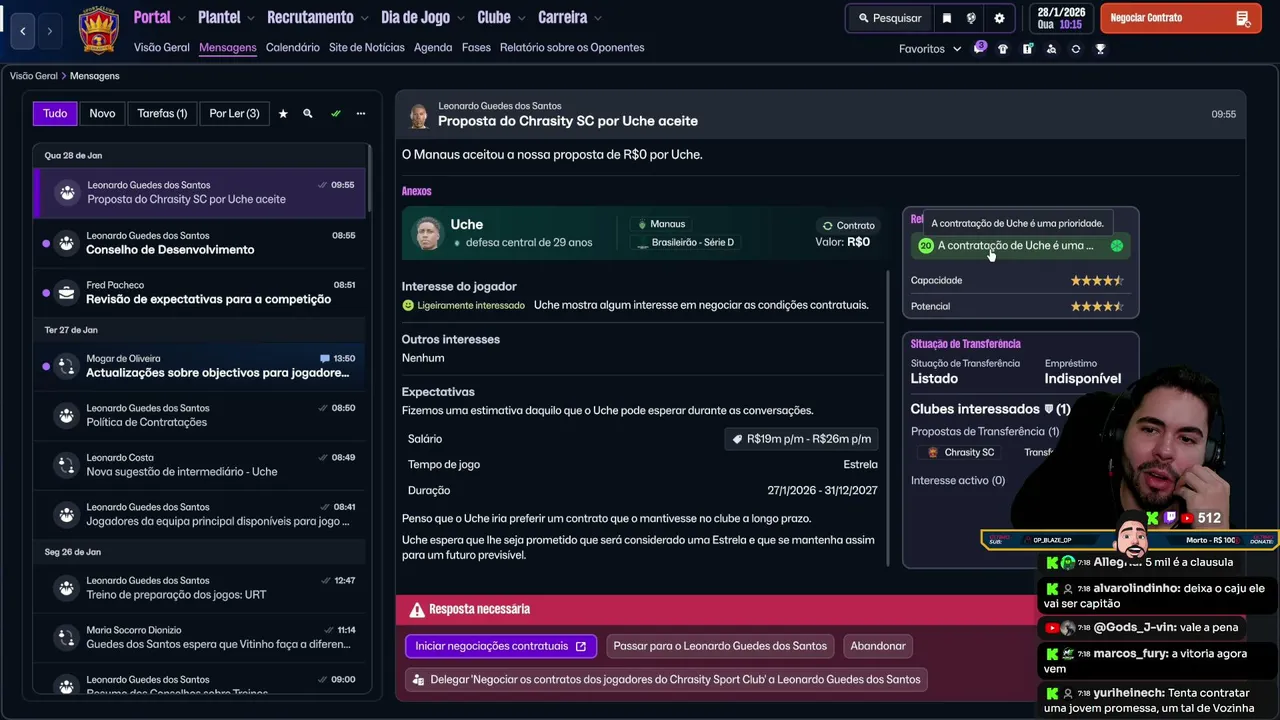This screenshot has width=1280, height=720.
Task: Select the Por Ler (3) message filter
Action: pyautogui.click(x=234, y=114)
